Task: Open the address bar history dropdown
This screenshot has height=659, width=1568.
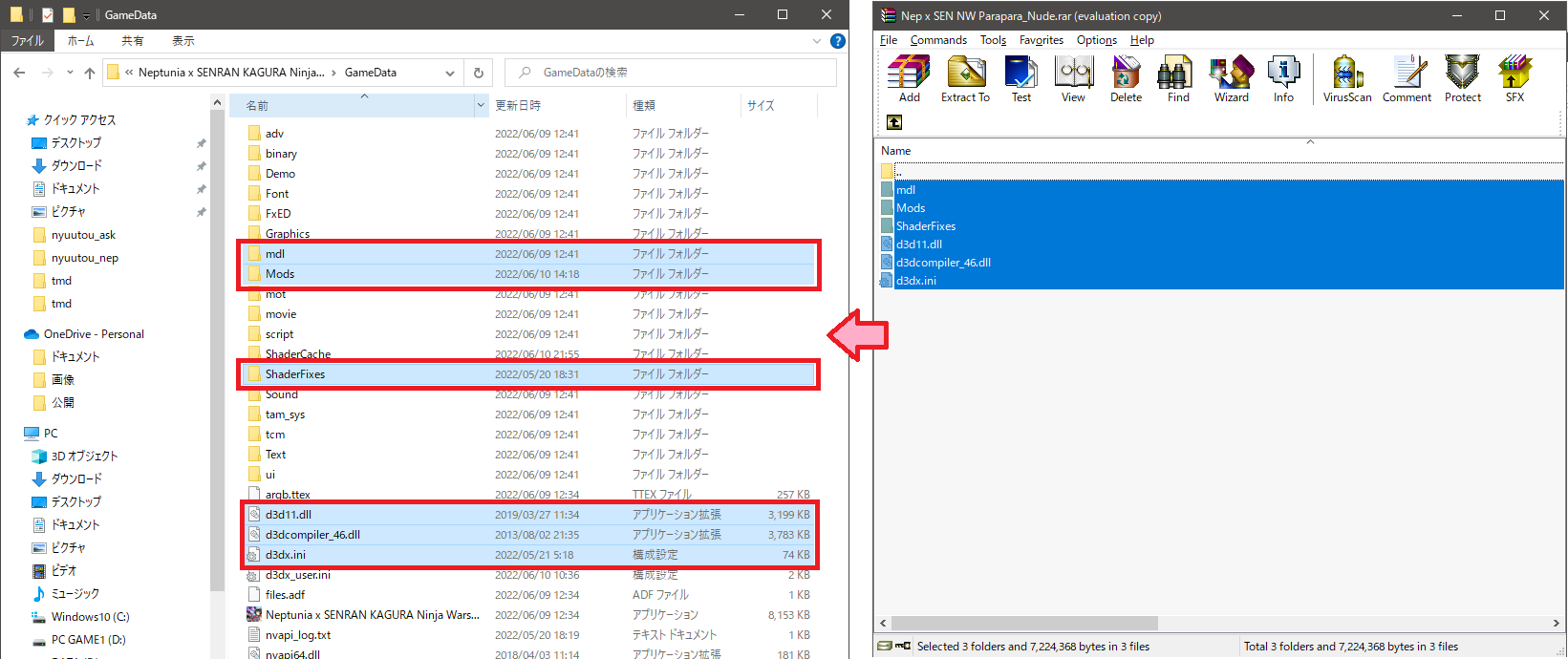Action: [x=450, y=73]
